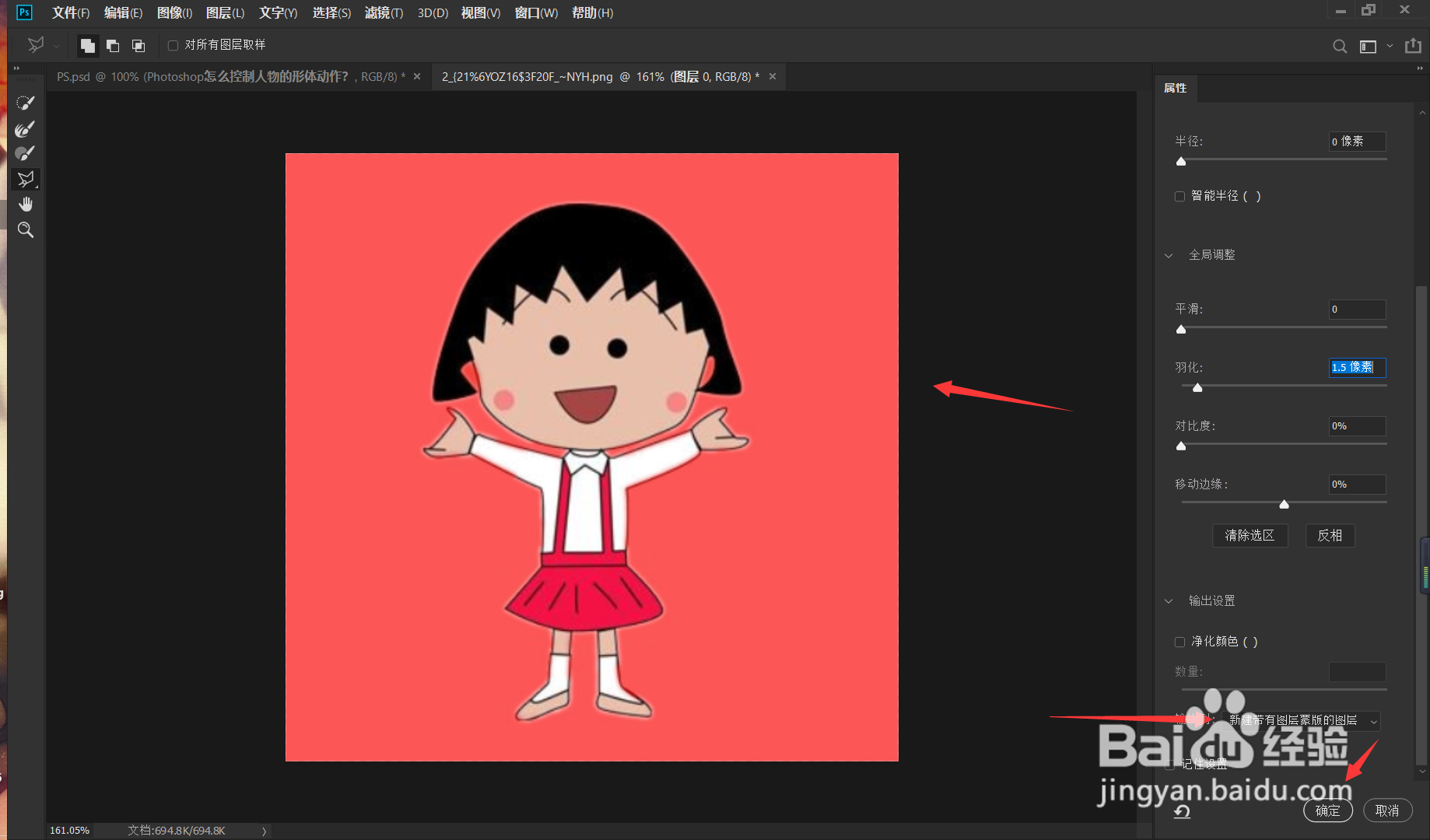Click the Intersect with selection mode icon
Image resolution: width=1430 pixels, height=840 pixels.
tap(138, 46)
